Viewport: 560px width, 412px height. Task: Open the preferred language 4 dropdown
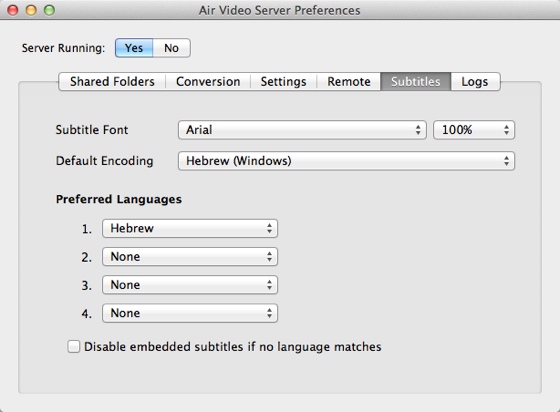point(190,313)
